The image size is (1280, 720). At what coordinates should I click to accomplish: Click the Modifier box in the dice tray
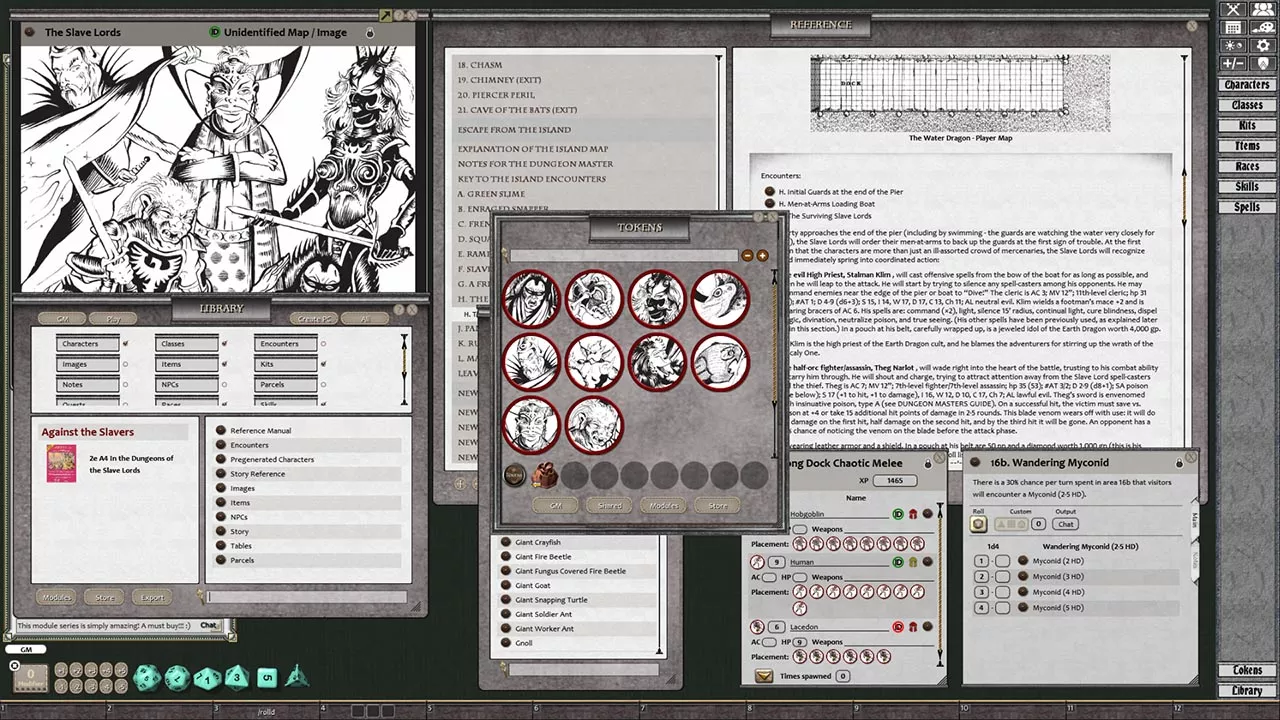[31, 677]
